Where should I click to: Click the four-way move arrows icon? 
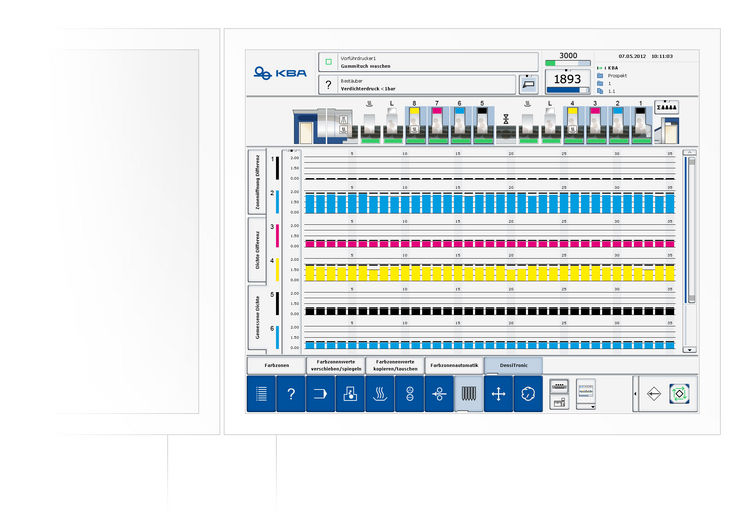(498, 394)
